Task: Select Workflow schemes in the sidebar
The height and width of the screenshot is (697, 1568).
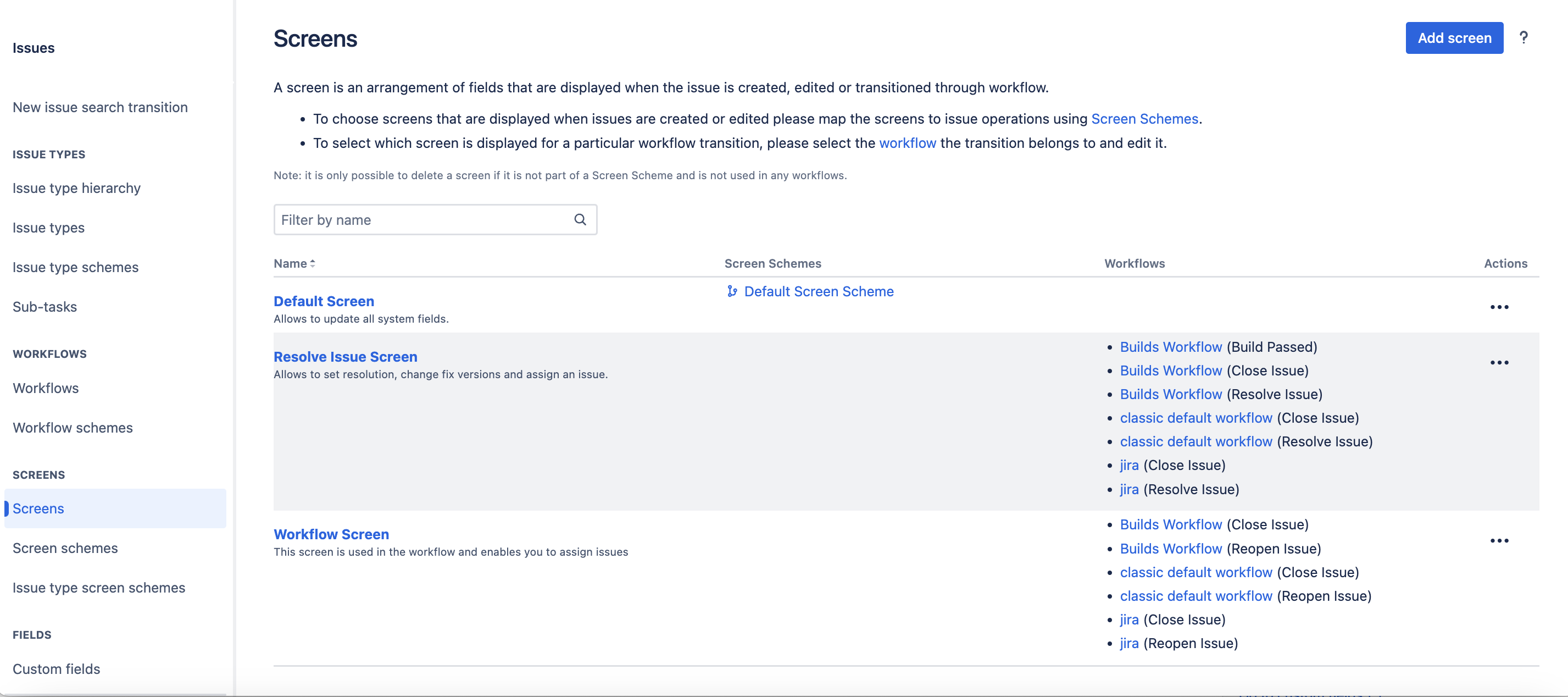Action: [x=73, y=427]
